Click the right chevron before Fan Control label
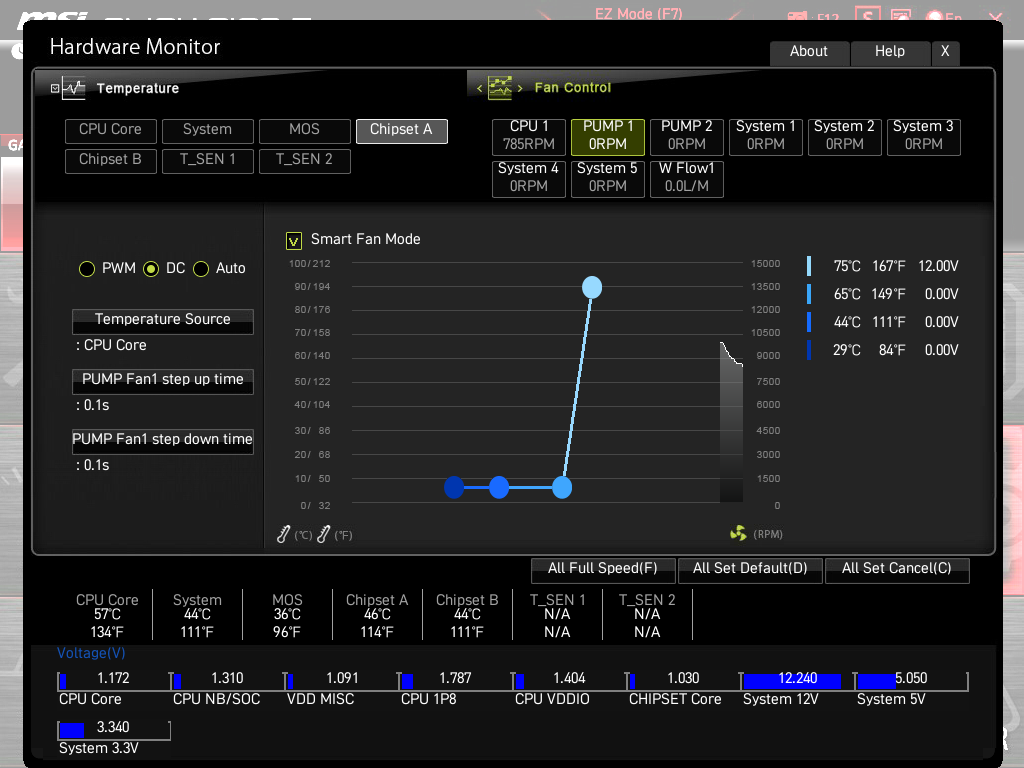 pyautogui.click(x=520, y=88)
